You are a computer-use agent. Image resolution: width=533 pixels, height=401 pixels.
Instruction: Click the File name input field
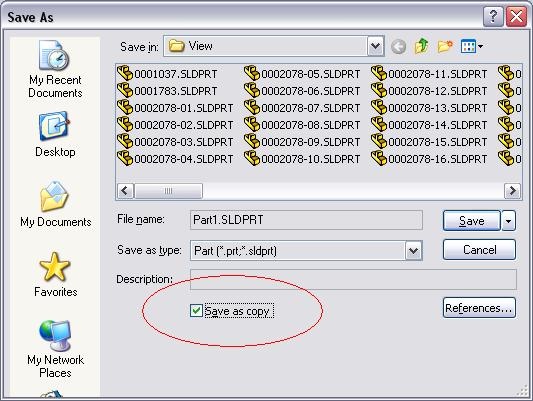pos(306,220)
